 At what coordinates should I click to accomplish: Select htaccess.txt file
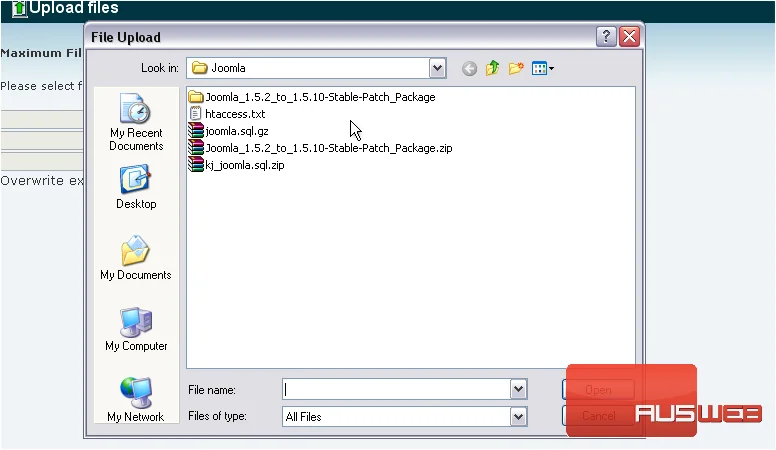[x=227, y=114]
